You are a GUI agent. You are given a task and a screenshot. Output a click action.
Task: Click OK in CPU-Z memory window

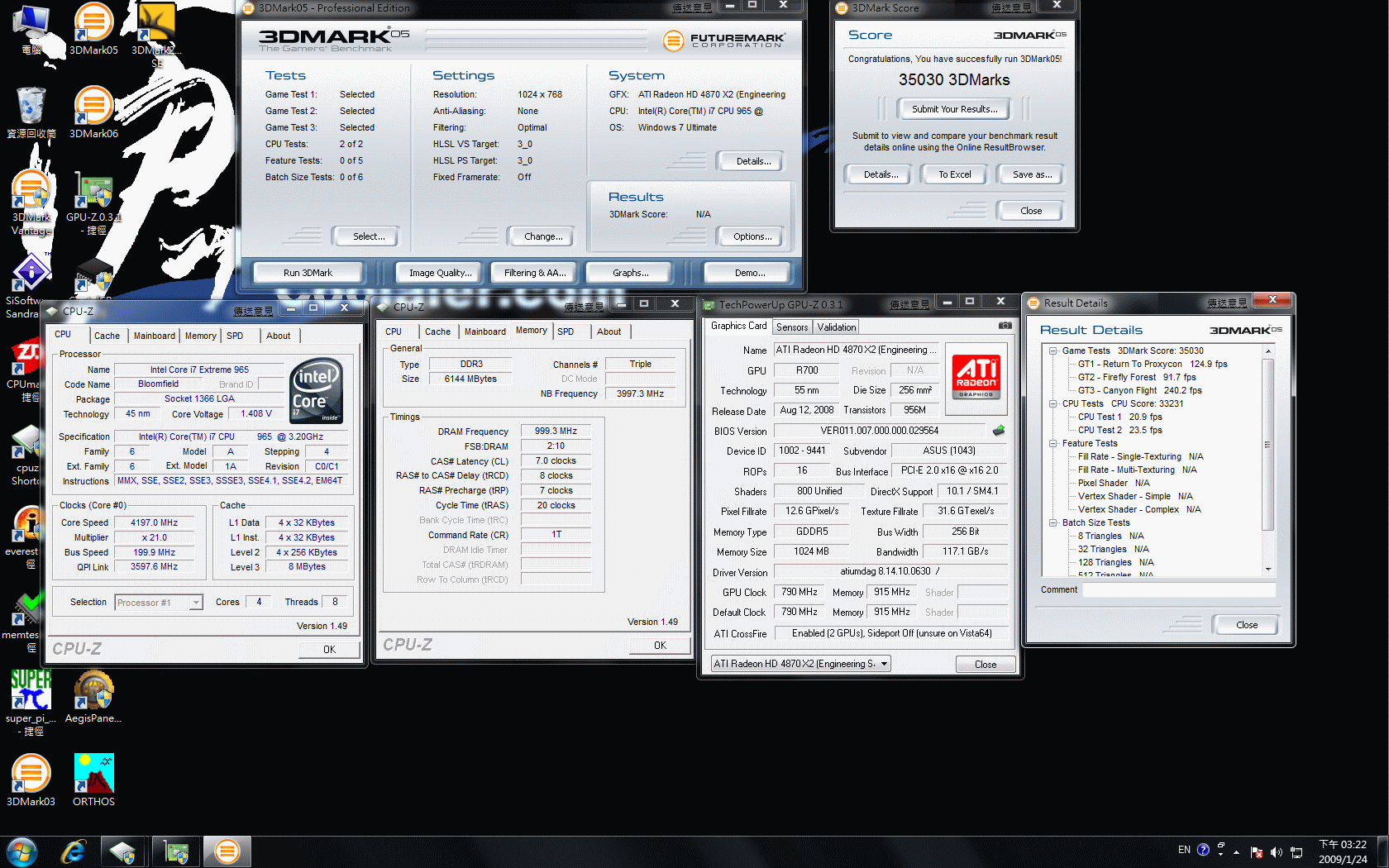(660, 646)
